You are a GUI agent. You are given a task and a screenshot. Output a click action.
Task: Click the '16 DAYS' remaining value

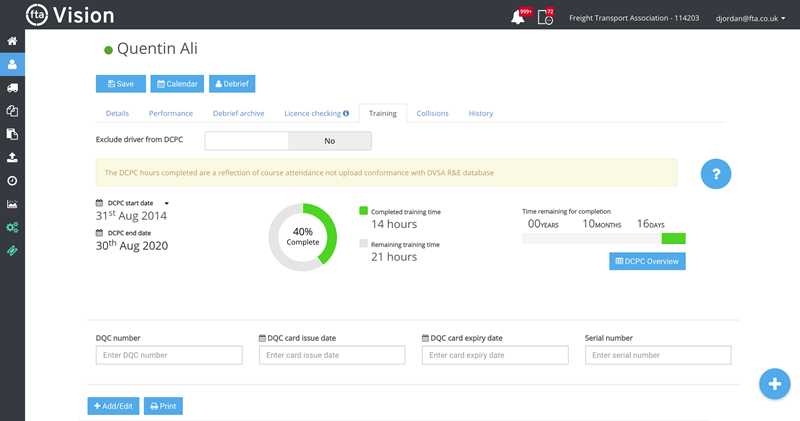(x=651, y=224)
